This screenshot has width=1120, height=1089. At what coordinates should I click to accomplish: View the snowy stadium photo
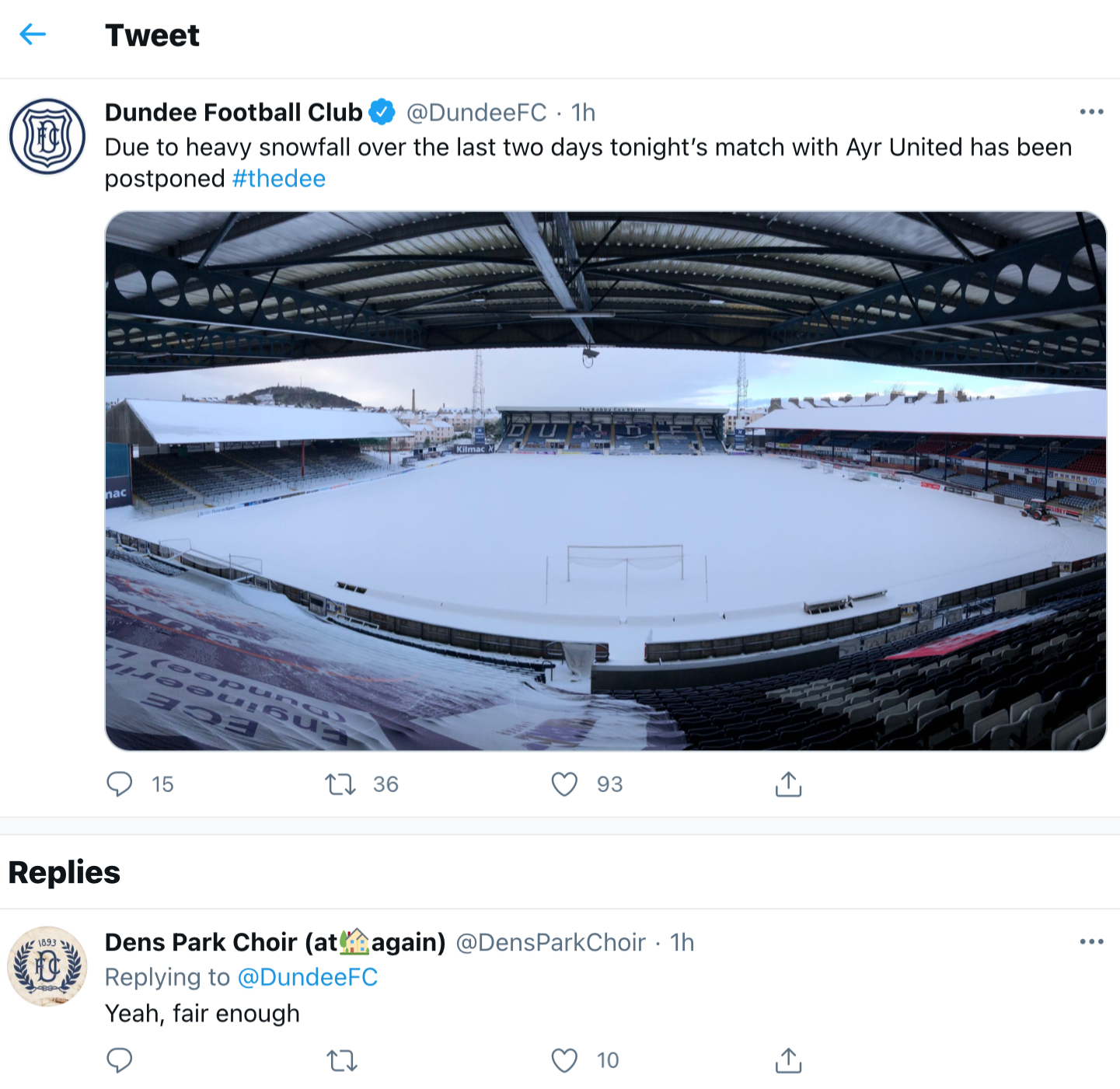pyautogui.click(x=605, y=480)
